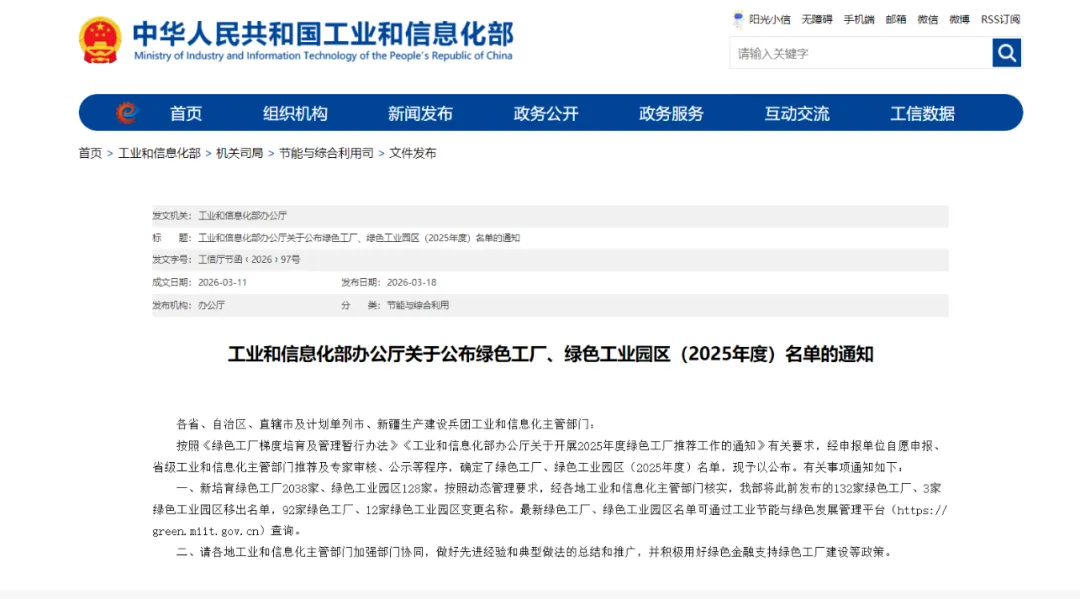Click the 无障碍 accessibility link

coord(816,19)
